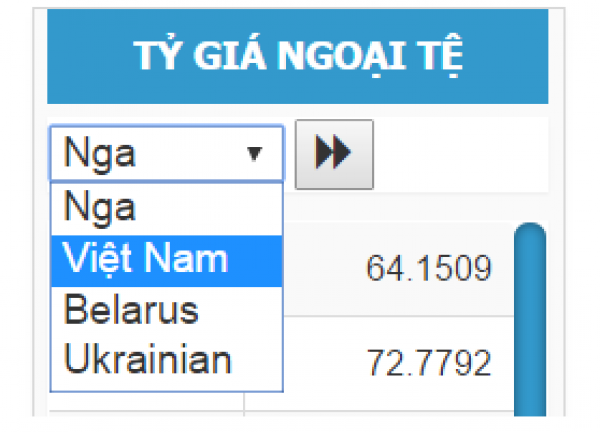Click the double-arrow go button

click(334, 154)
